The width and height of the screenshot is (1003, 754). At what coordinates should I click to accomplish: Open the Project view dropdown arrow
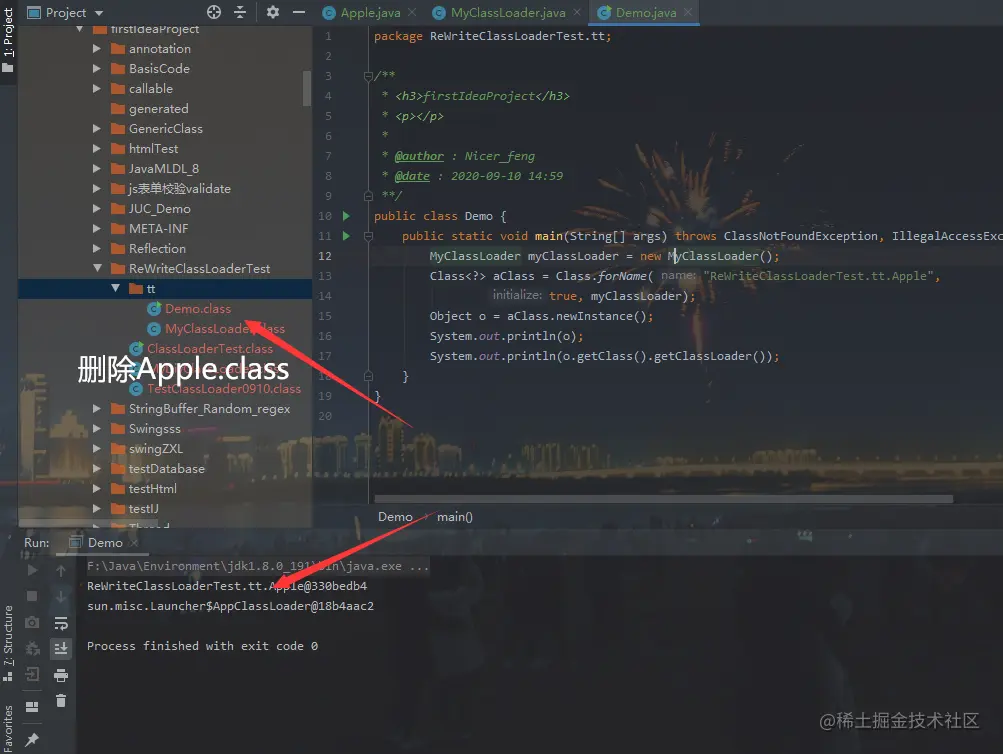point(99,13)
